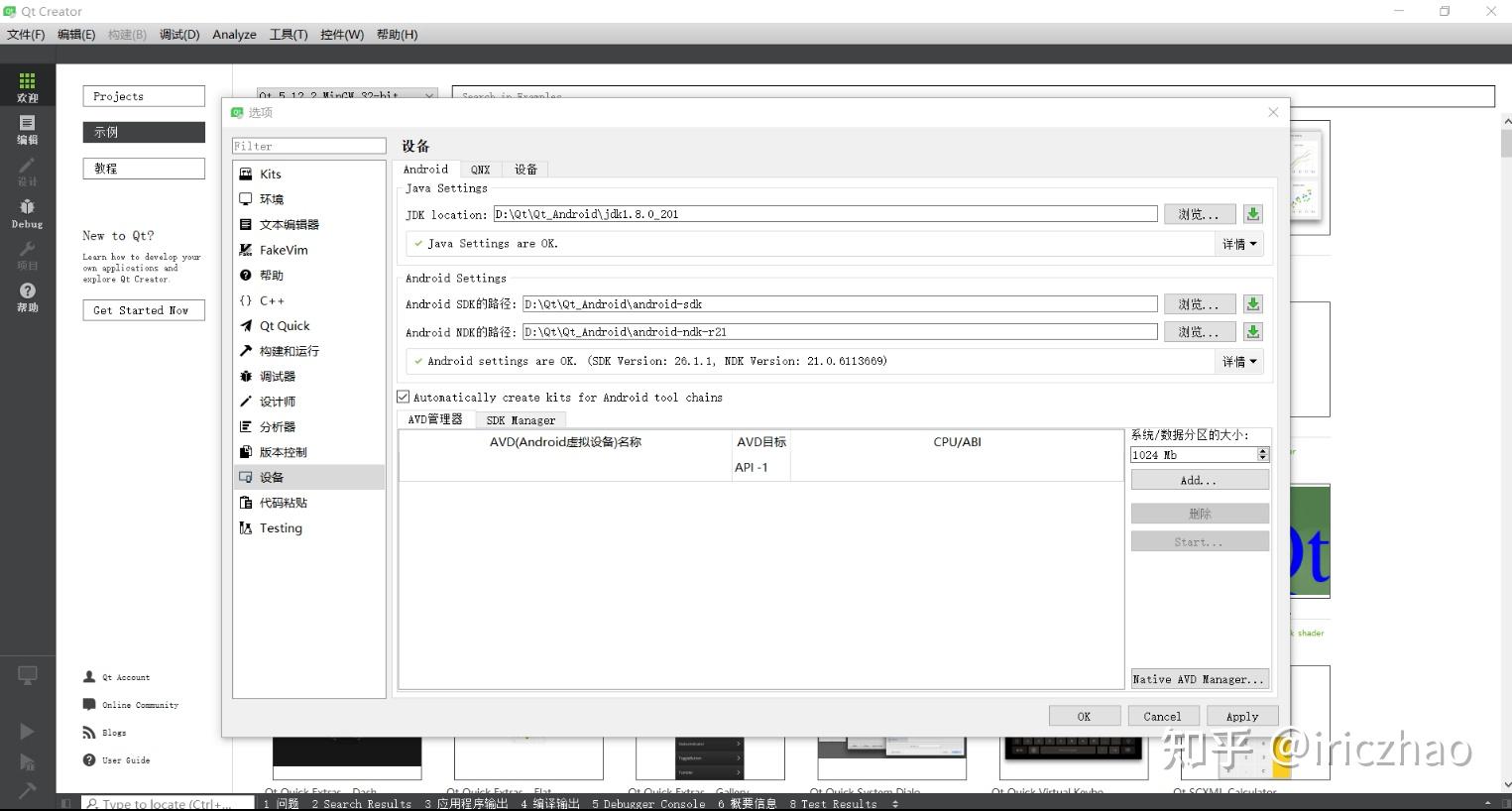Switch to the Edit (编辑) mode icon
1512x811 pixels.
pos(27,130)
